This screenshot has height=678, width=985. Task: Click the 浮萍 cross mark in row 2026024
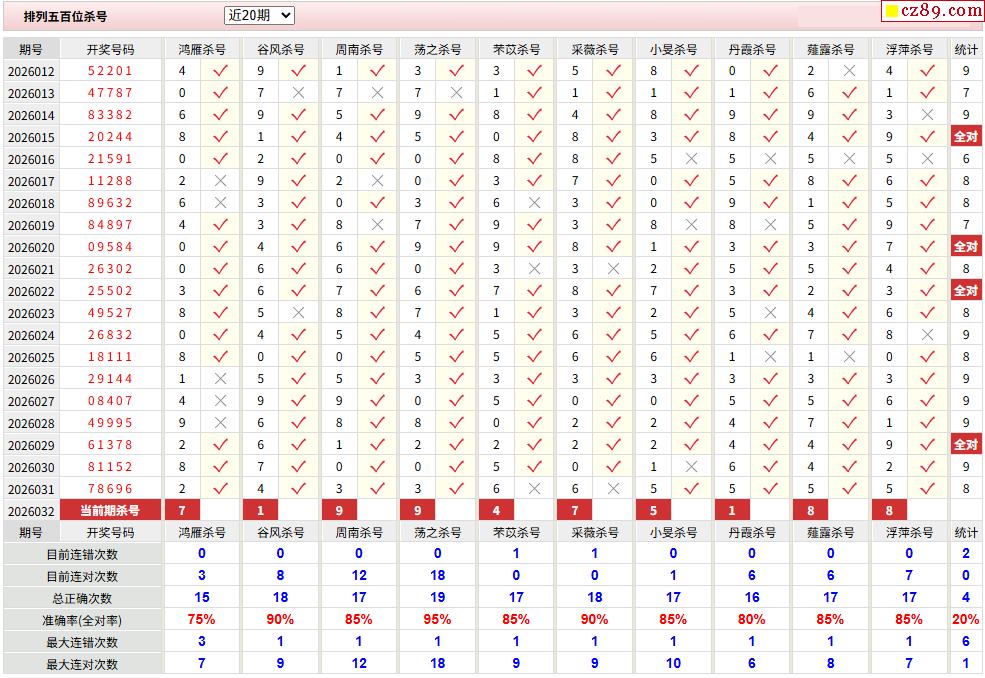tap(928, 335)
